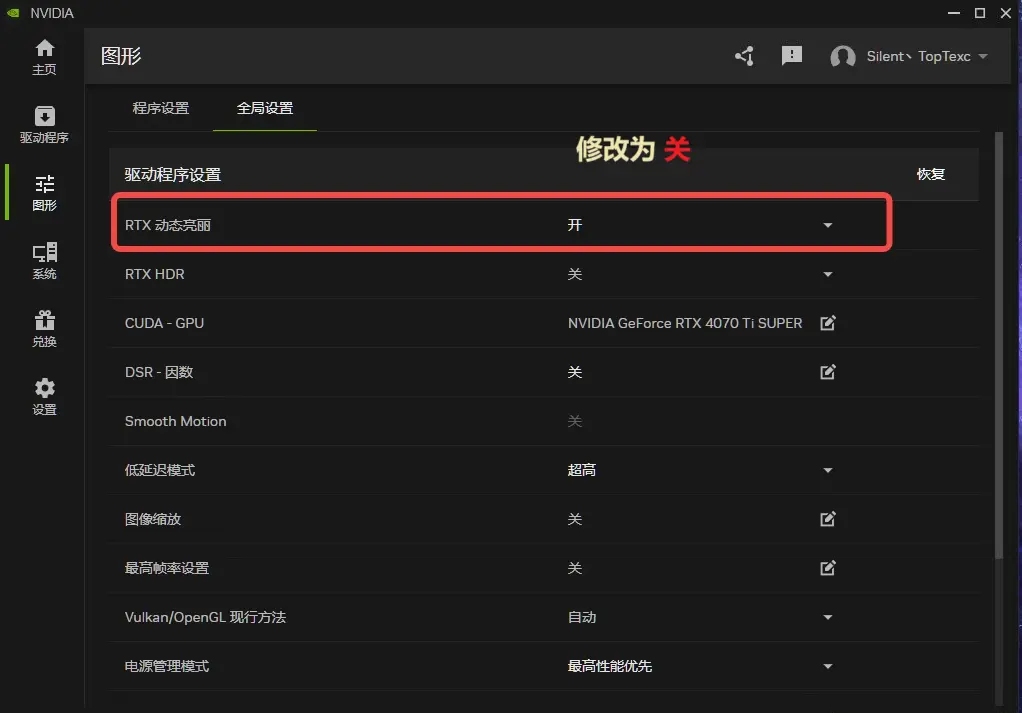Click the Silent TopTexc username
The width and height of the screenshot is (1022, 713).
918,57
